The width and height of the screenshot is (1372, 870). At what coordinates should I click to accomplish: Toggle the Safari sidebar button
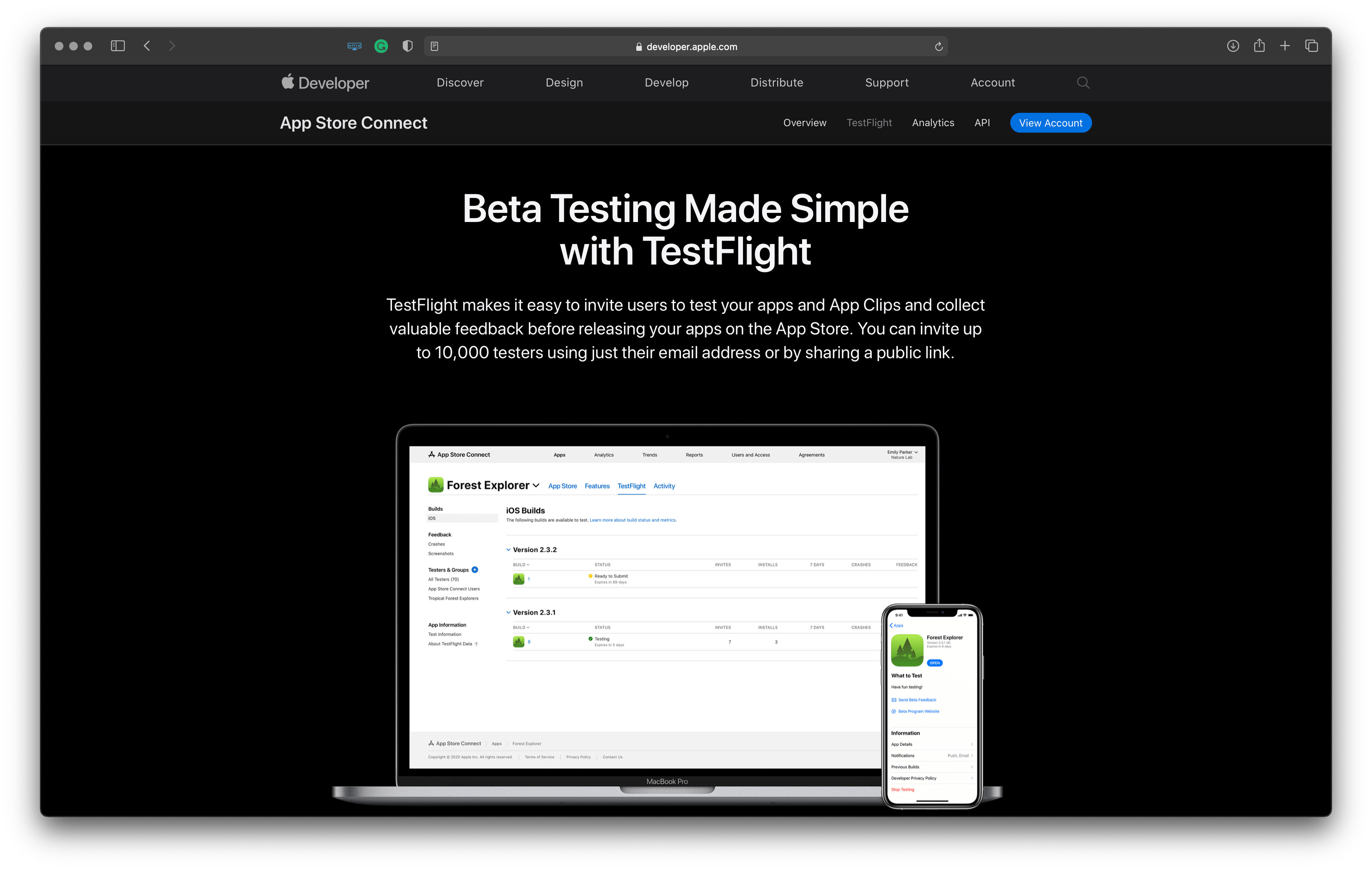coord(117,46)
